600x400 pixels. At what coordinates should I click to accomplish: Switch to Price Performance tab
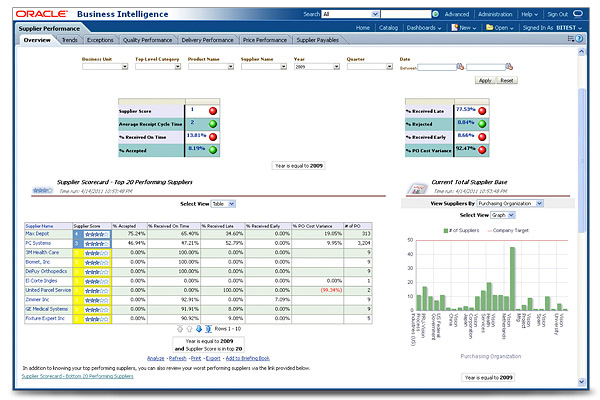[x=265, y=40]
